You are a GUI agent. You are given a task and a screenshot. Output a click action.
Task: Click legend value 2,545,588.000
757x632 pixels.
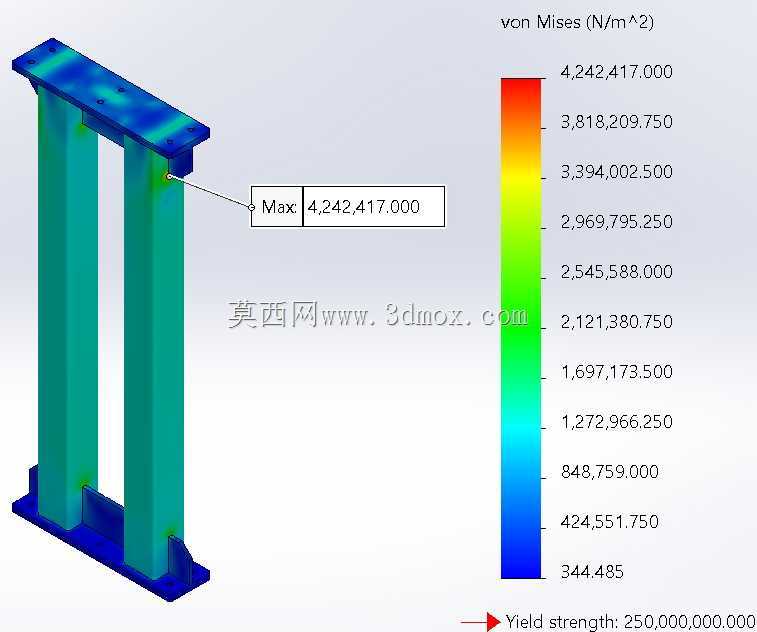617,272
